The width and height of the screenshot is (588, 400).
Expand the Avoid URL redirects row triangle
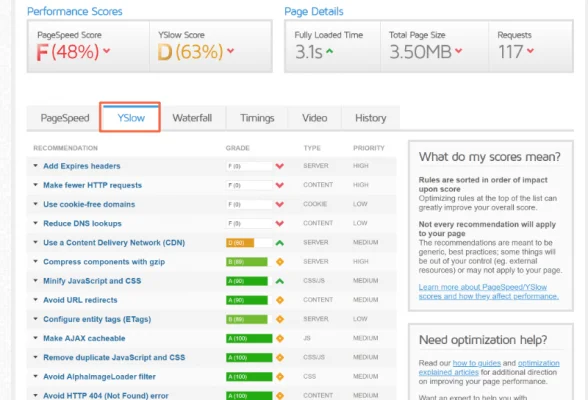click(35, 299)
